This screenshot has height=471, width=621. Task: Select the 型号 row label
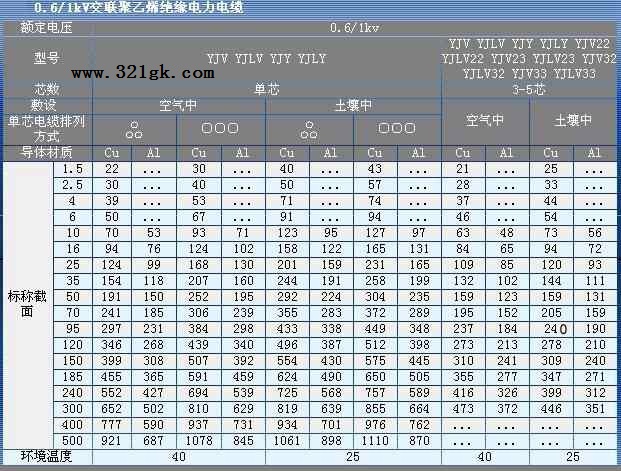click(46, 58)
